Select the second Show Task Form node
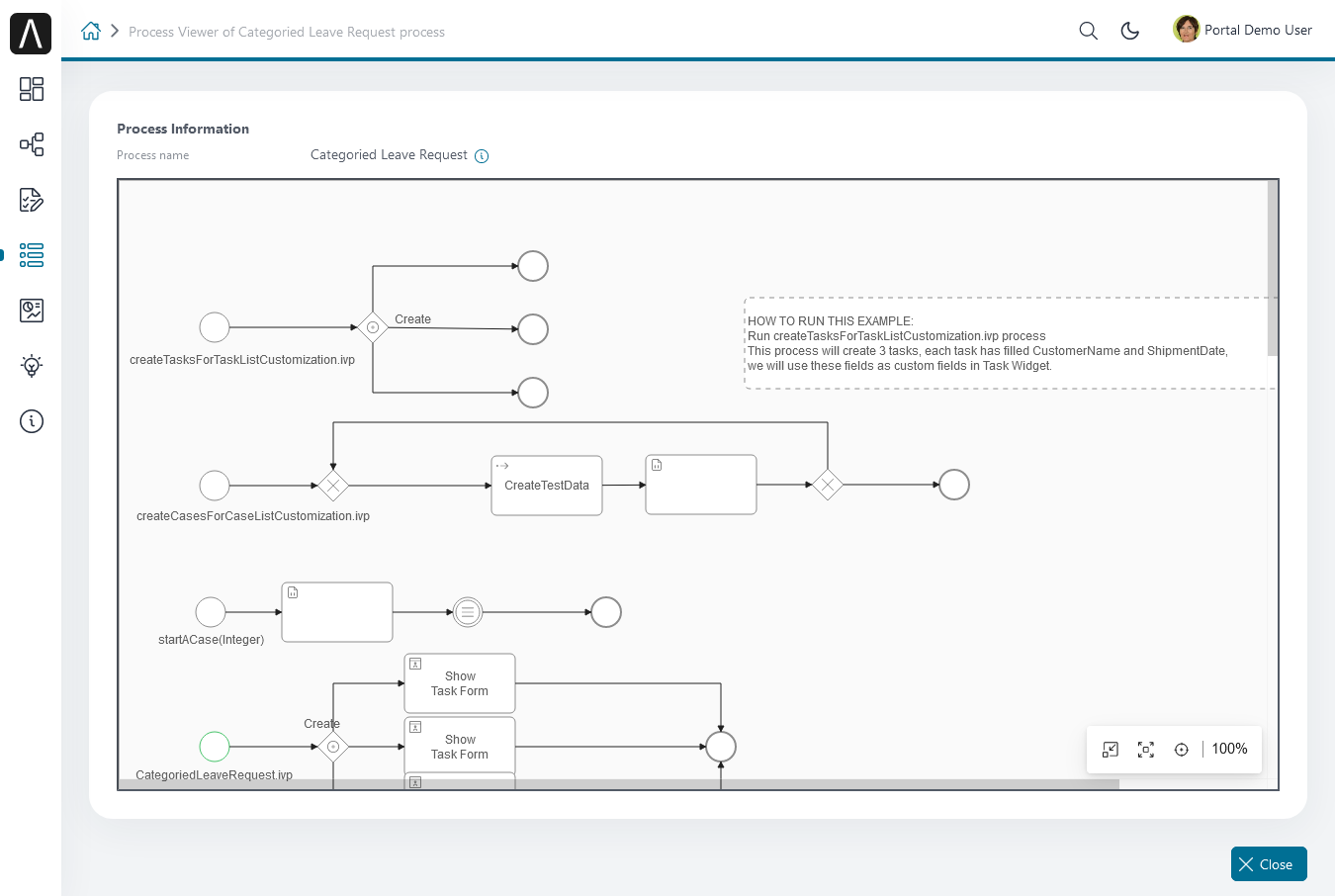 pos(460,746)
